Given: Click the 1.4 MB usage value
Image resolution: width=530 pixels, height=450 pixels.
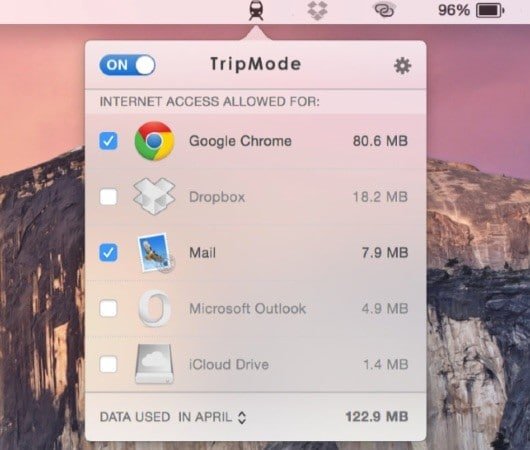Looking at the screenshot, I should click(x=386, y=364).
